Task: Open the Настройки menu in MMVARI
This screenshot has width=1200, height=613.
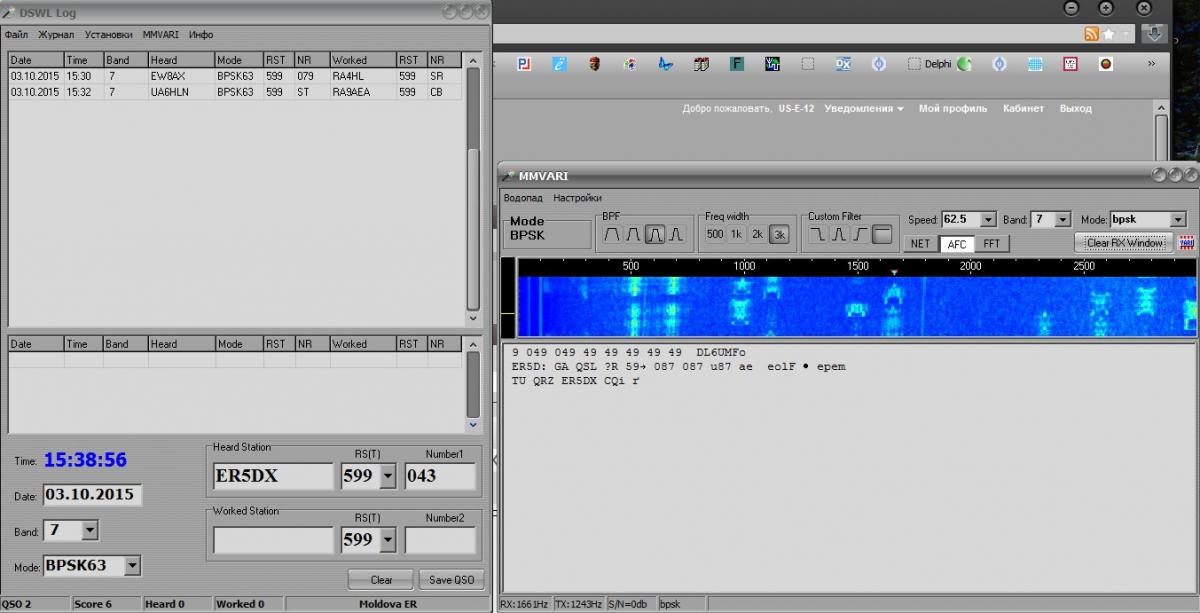Action: coord(578,198)
